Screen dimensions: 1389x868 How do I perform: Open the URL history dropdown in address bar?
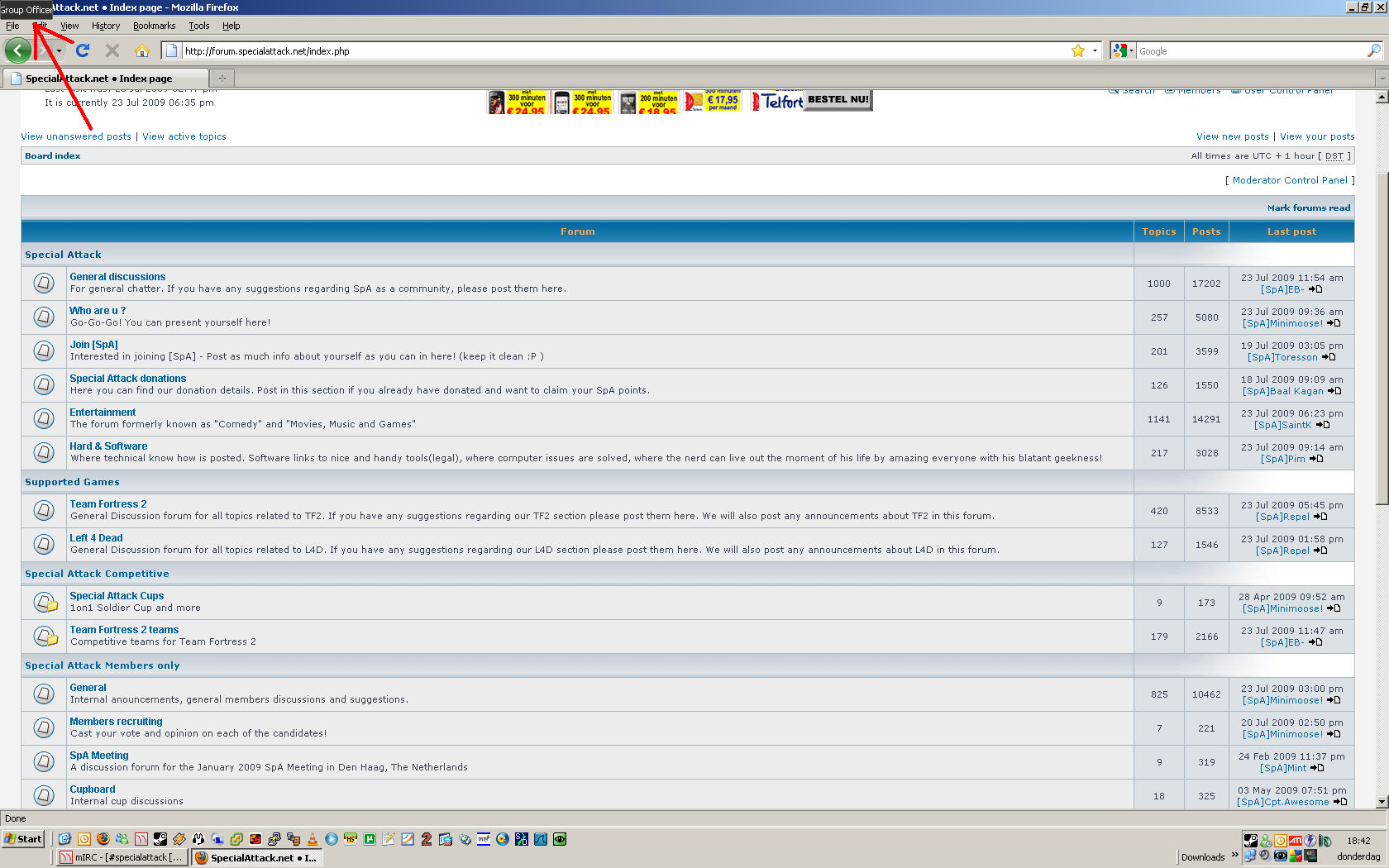pyautogui.click(x=1095, y=51)
